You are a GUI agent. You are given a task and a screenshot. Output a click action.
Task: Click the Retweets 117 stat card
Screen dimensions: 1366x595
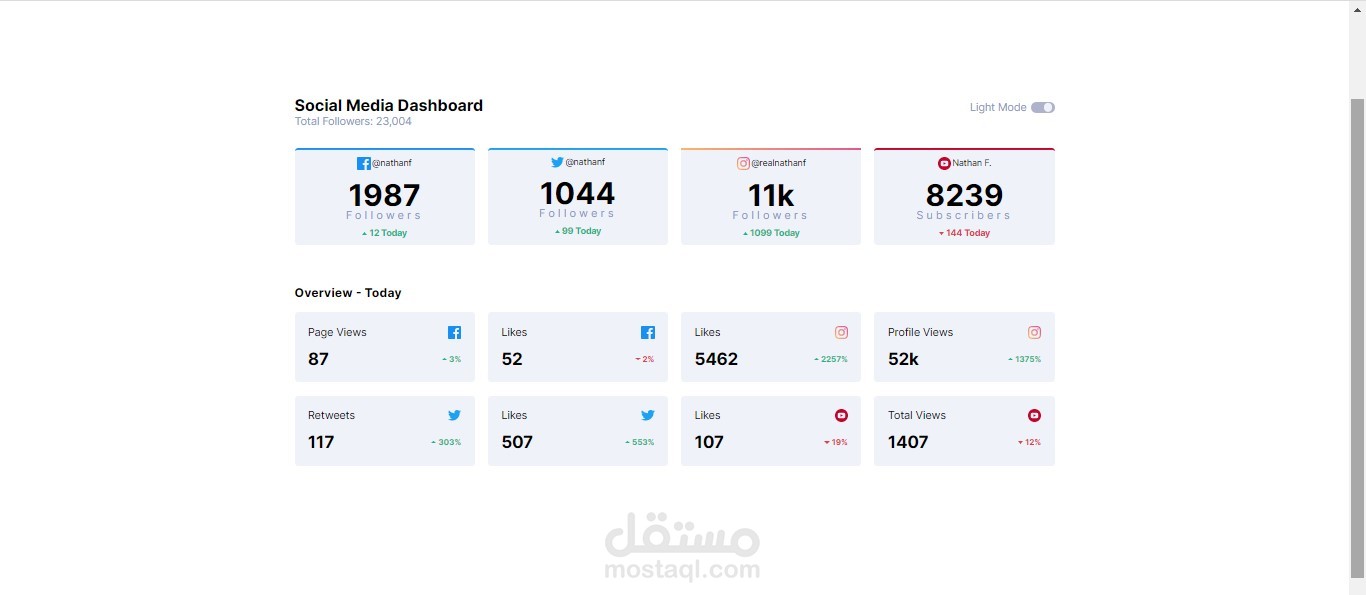pyautogui.click(x=384, y=431)
